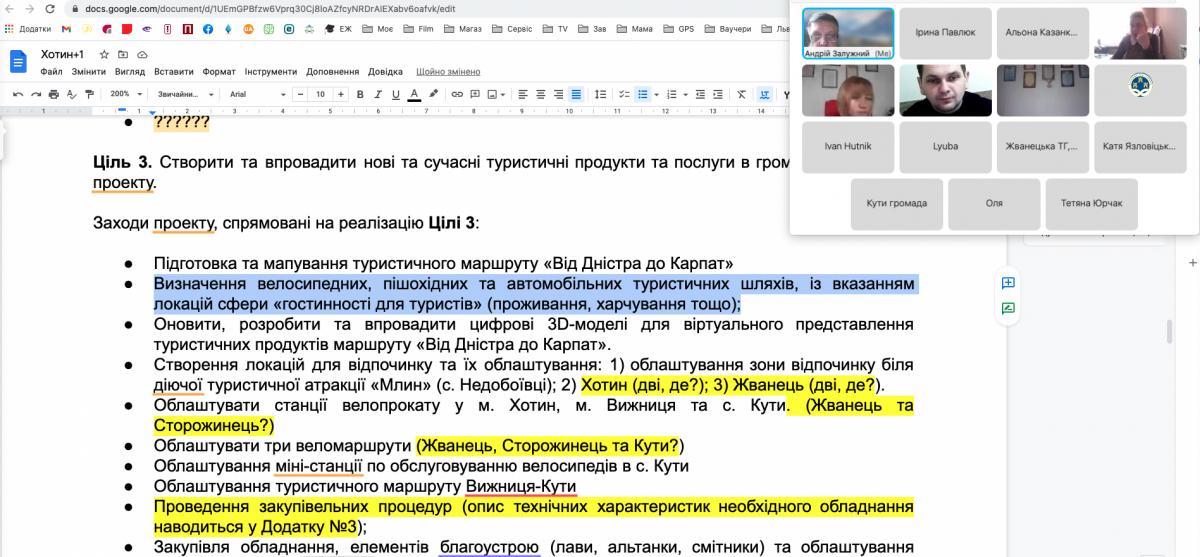Click the print icon in toolbar
The image size is (1200, 557).
coord(55,94)
